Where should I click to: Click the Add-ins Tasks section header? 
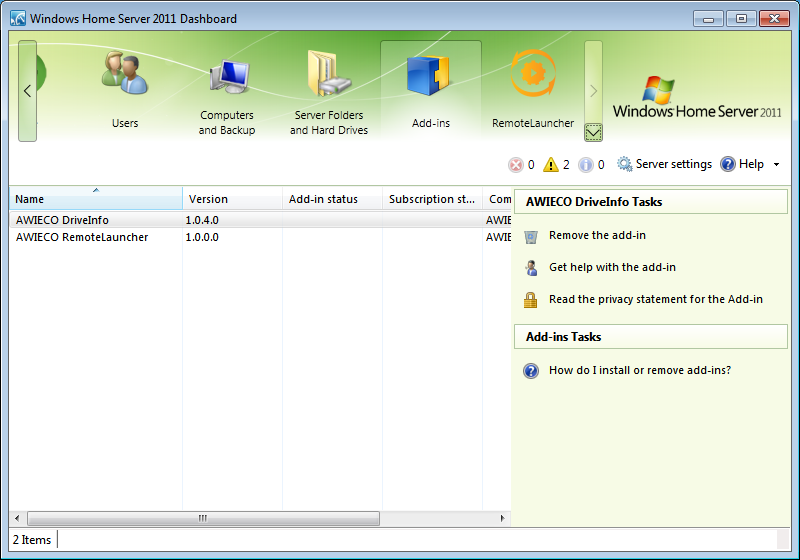click(x=651, y=337)
